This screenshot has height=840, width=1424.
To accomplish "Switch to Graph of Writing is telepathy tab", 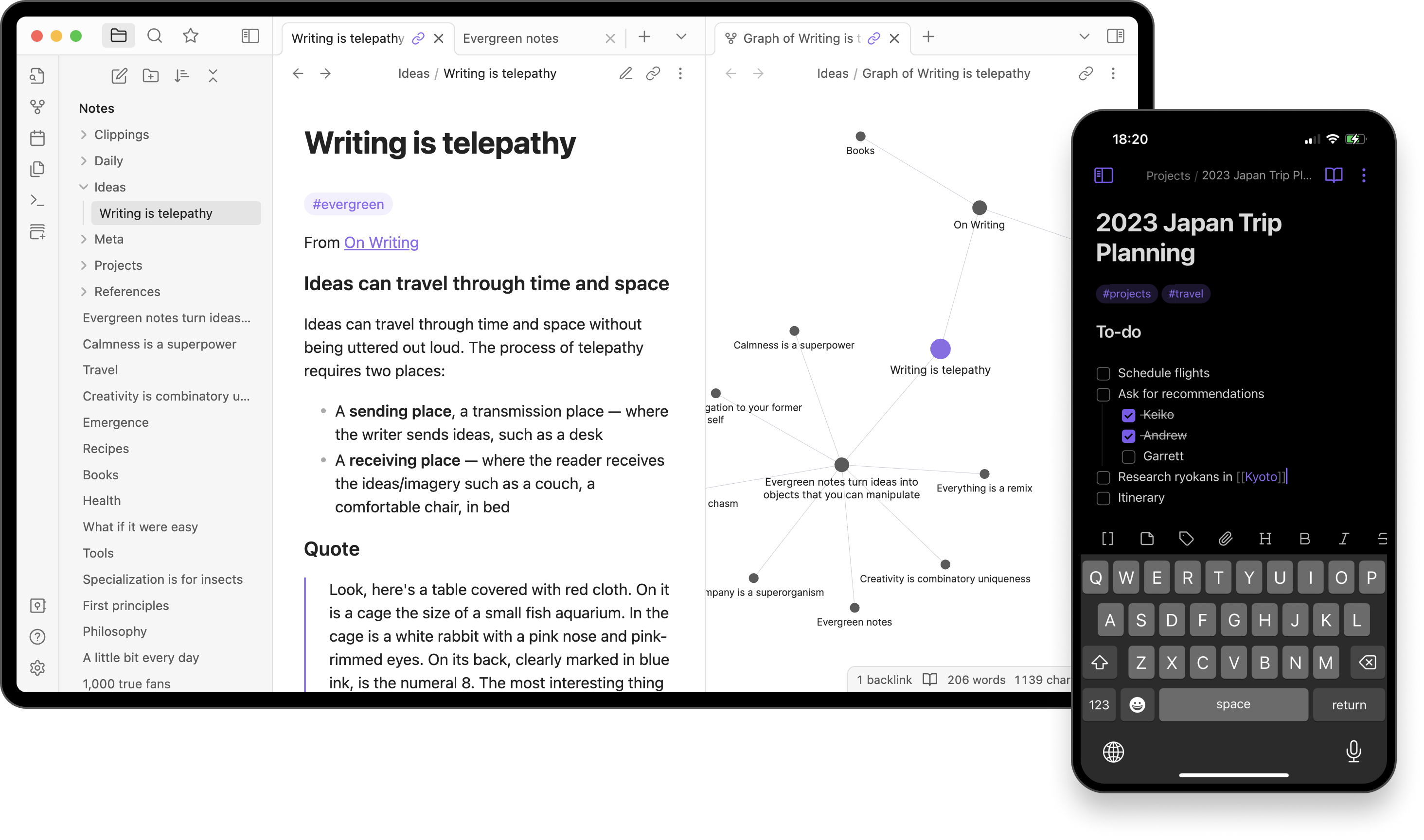I will point(801,37).
